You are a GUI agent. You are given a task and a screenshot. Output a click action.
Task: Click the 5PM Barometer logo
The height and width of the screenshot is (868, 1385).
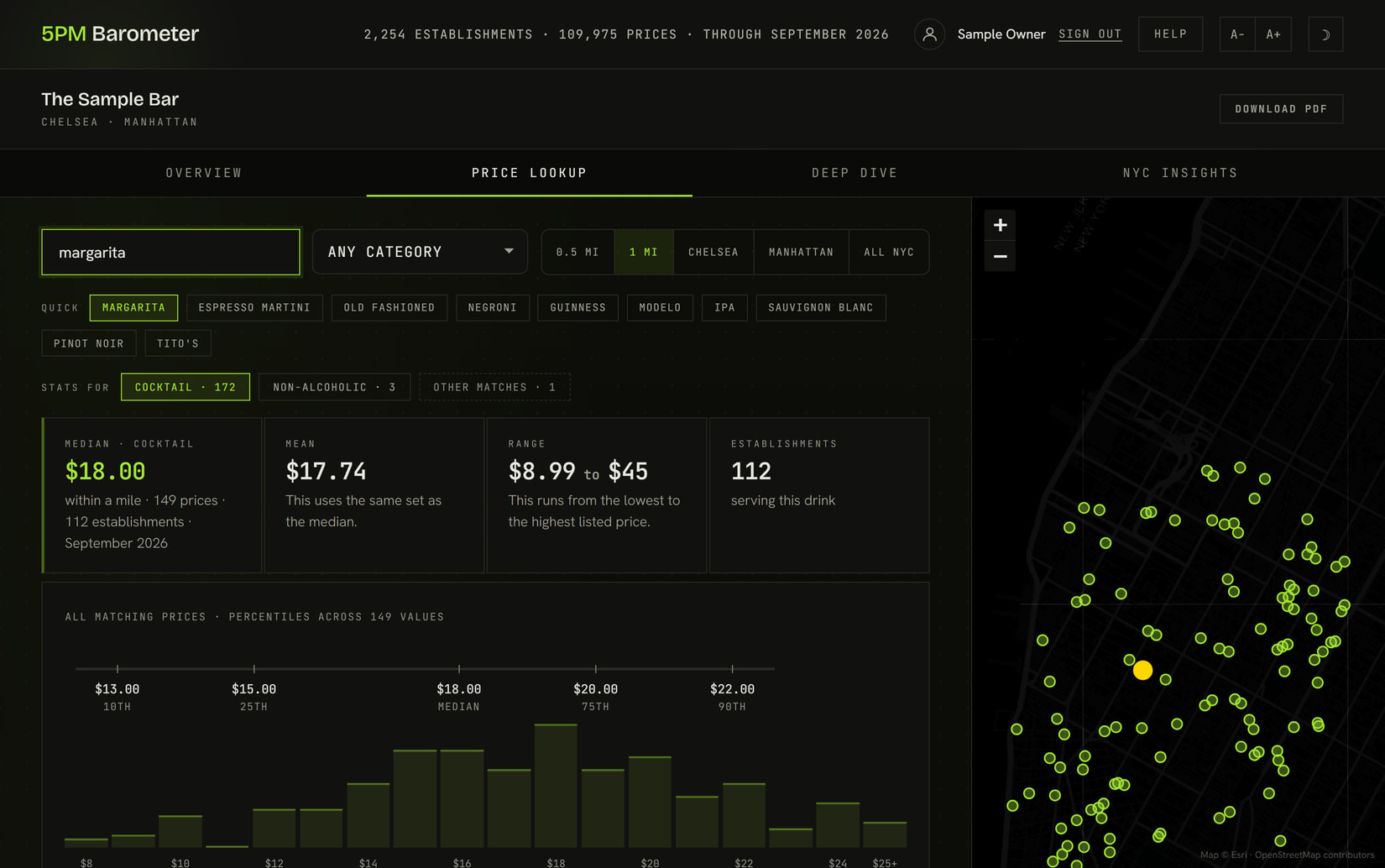pyautogui.click(x=120, y=34)
